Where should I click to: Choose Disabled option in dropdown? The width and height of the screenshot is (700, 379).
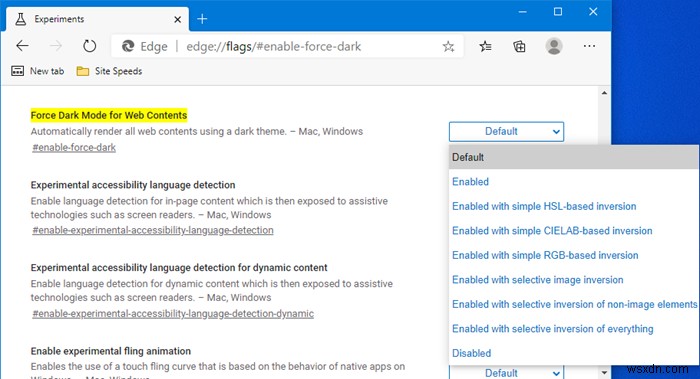pyautogui.click(x=574, y=353)
